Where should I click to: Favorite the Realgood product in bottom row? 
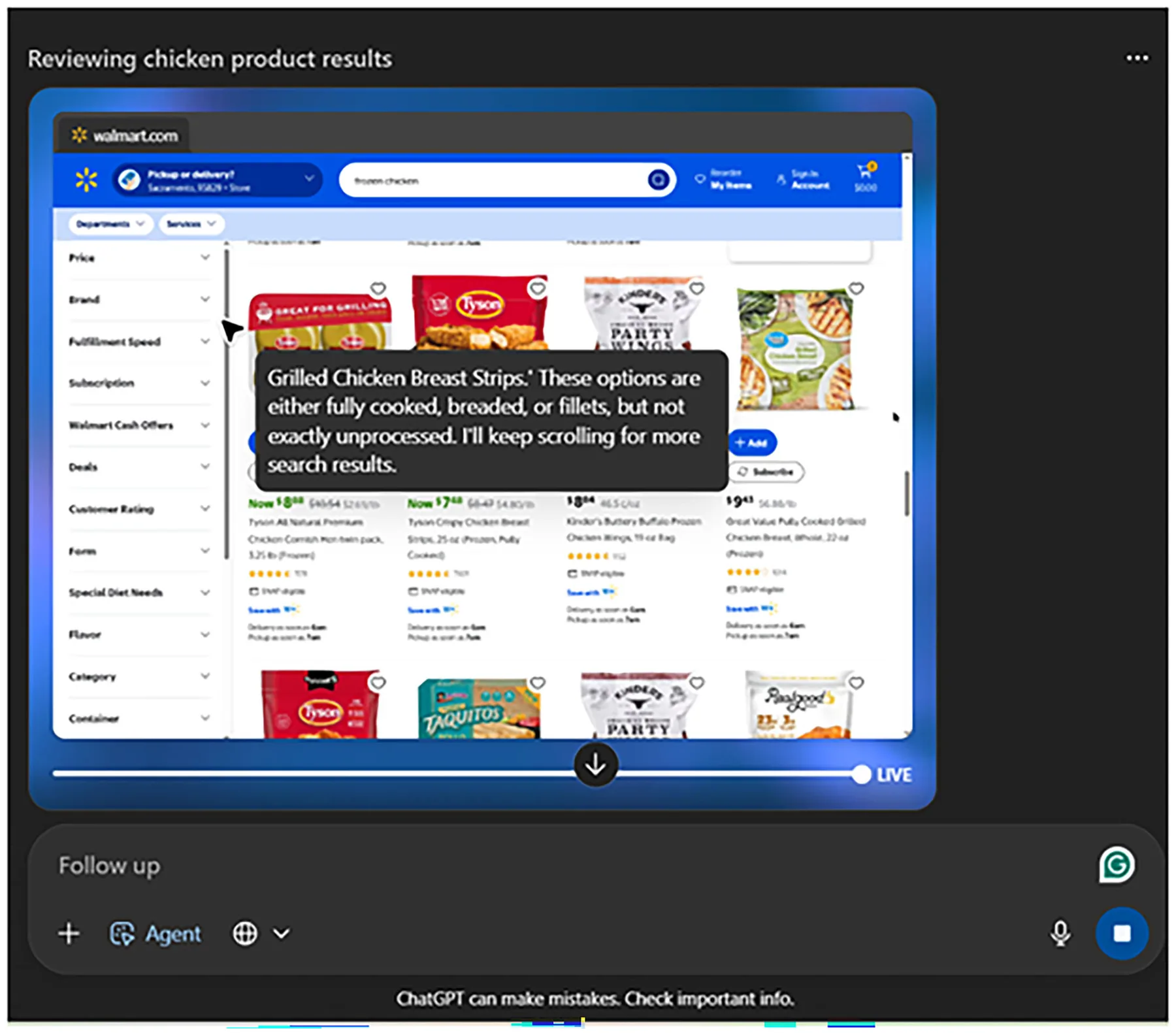[x=856, y=683]
